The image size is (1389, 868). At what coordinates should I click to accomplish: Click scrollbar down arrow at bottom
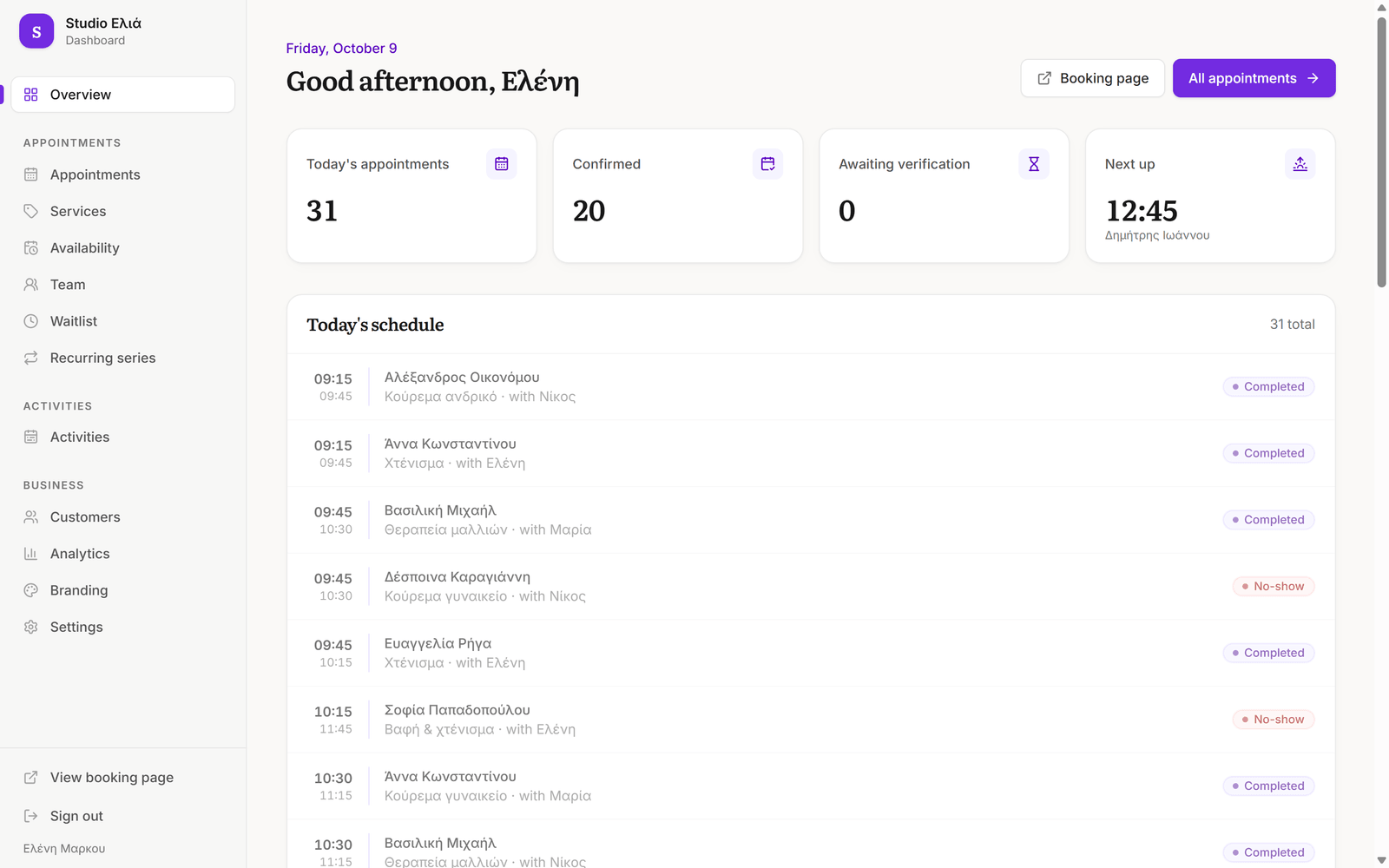tap(1381, 860)
